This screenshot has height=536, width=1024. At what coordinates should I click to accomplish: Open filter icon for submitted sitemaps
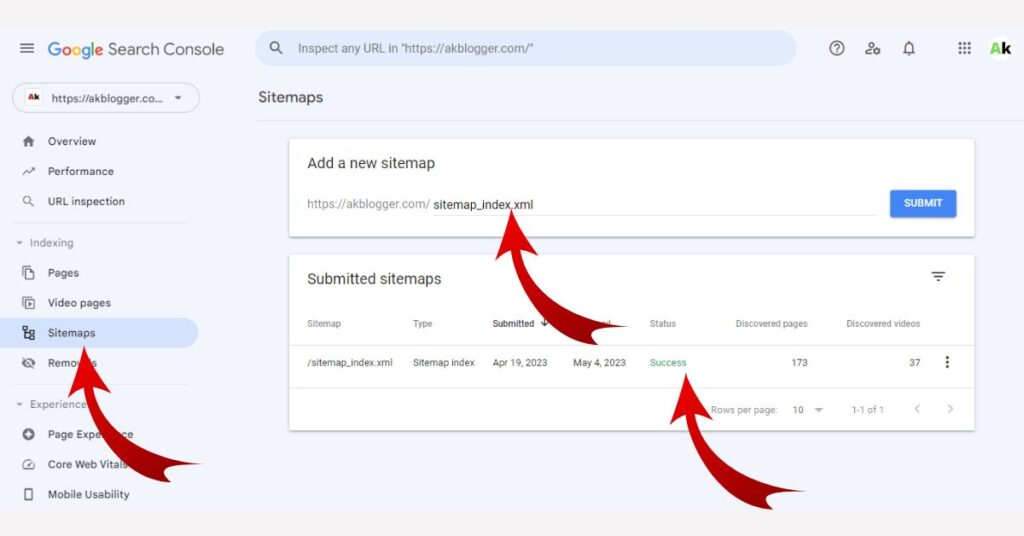(938, 277)
